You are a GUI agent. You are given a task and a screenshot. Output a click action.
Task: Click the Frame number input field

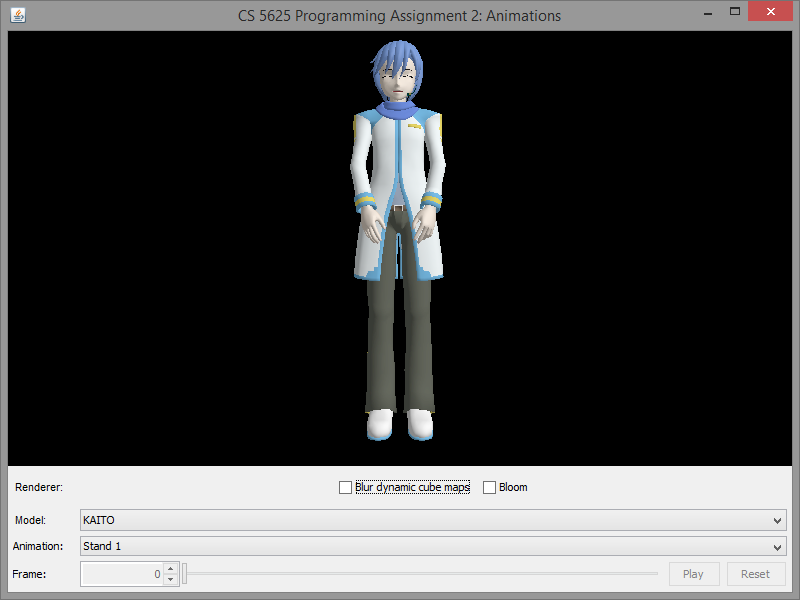(x=121, y=574)
